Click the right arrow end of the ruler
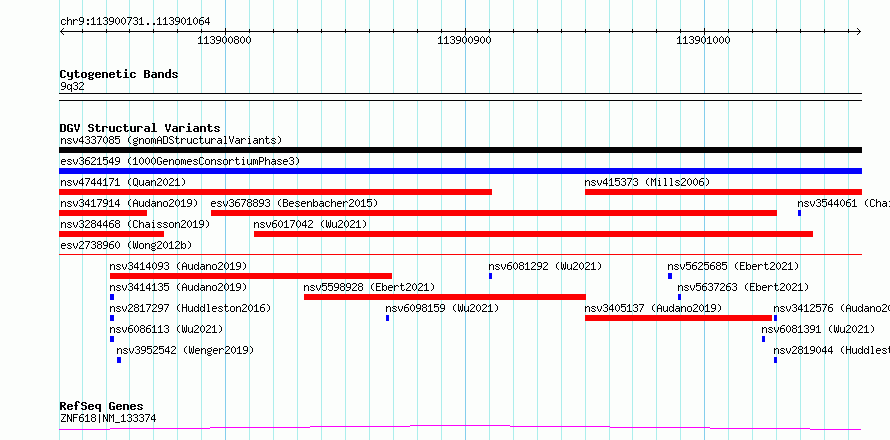The image size is (890, 440). pyautogui.click(x=858, y=31)
